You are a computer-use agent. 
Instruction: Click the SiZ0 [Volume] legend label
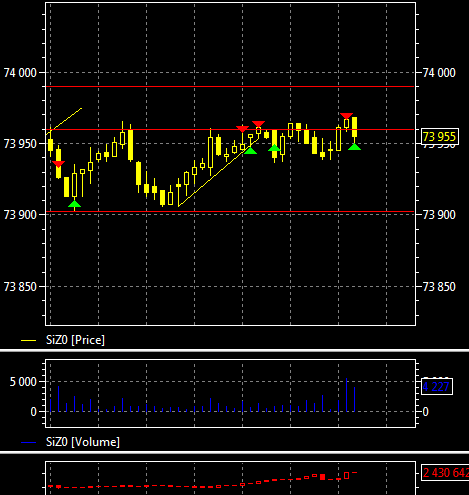click(83, 442)
